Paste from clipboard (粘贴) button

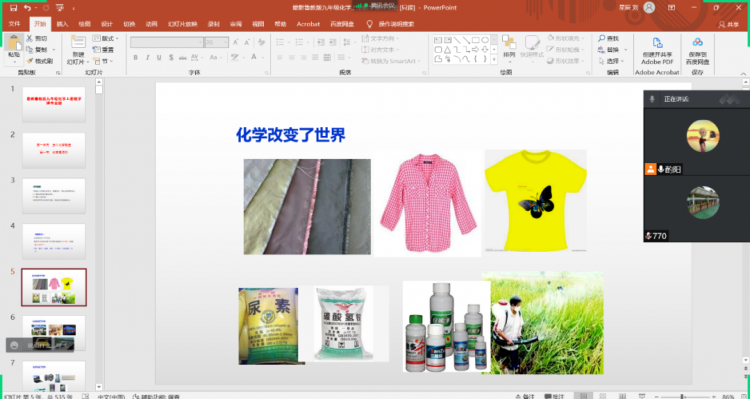point(14,49)
